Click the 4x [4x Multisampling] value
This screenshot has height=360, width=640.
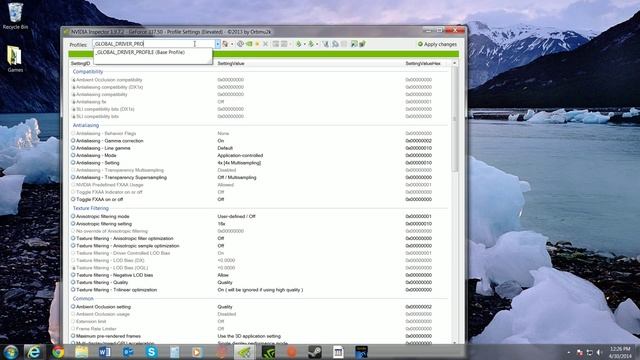pyautogui.click(x=239, y=163)
